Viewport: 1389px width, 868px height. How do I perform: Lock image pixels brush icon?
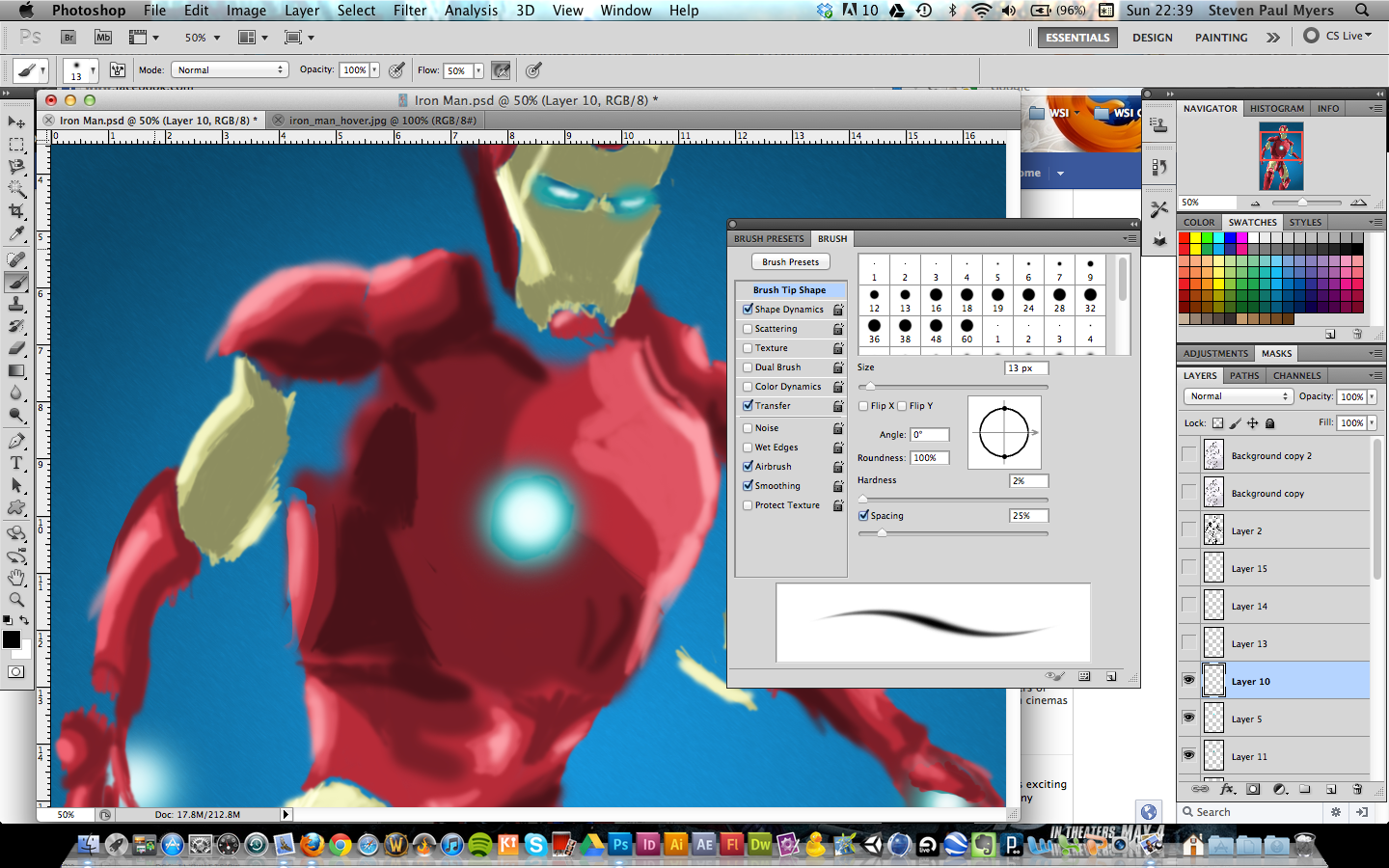coord(1236,423)
